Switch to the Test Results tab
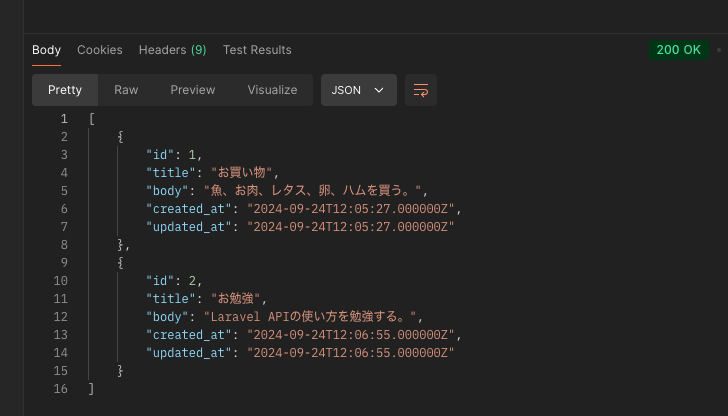Viewport: 728px width, 416px height. 257,50
